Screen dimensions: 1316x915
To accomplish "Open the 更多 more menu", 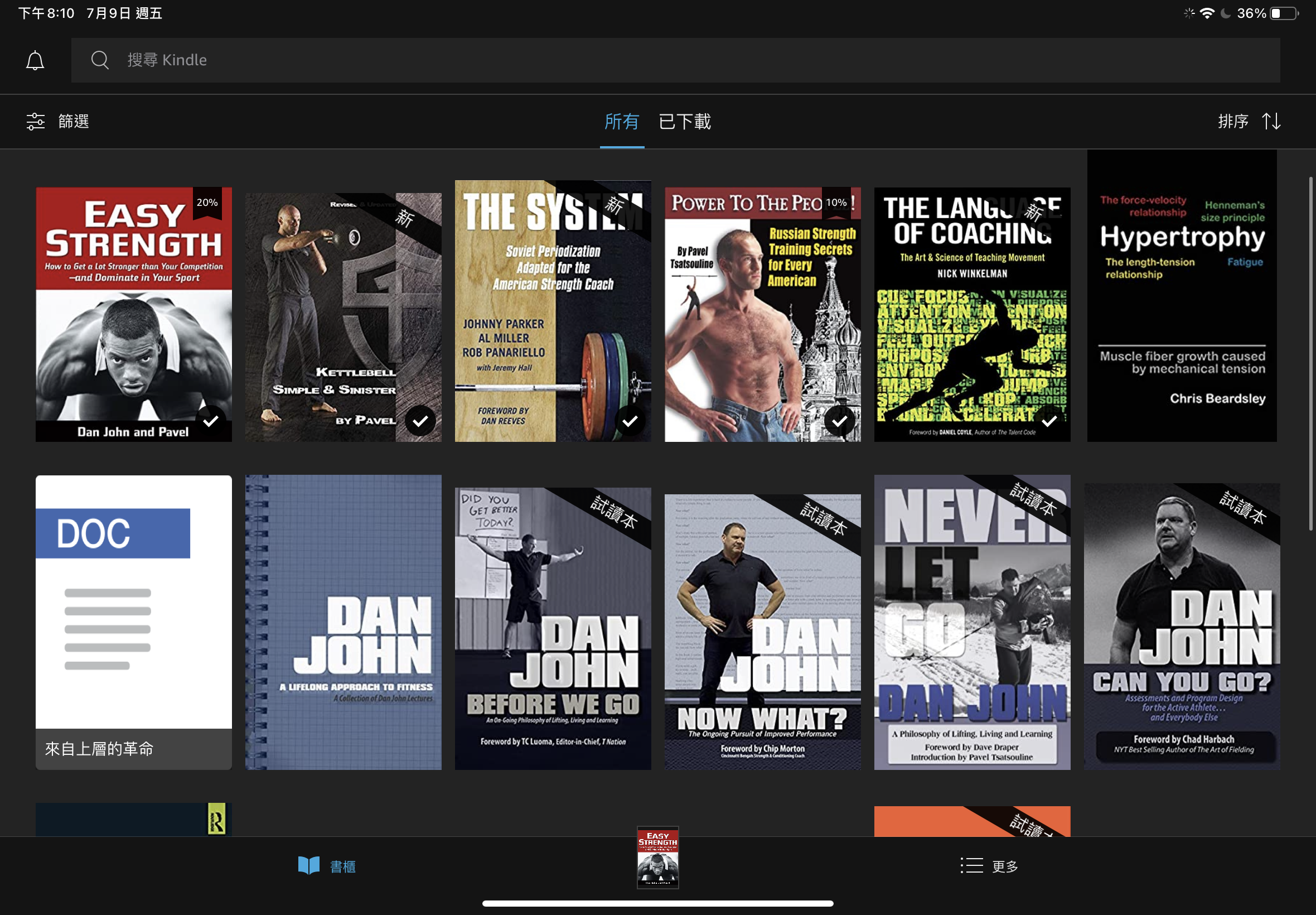I will pyautogui.click(x=989, y=866).
